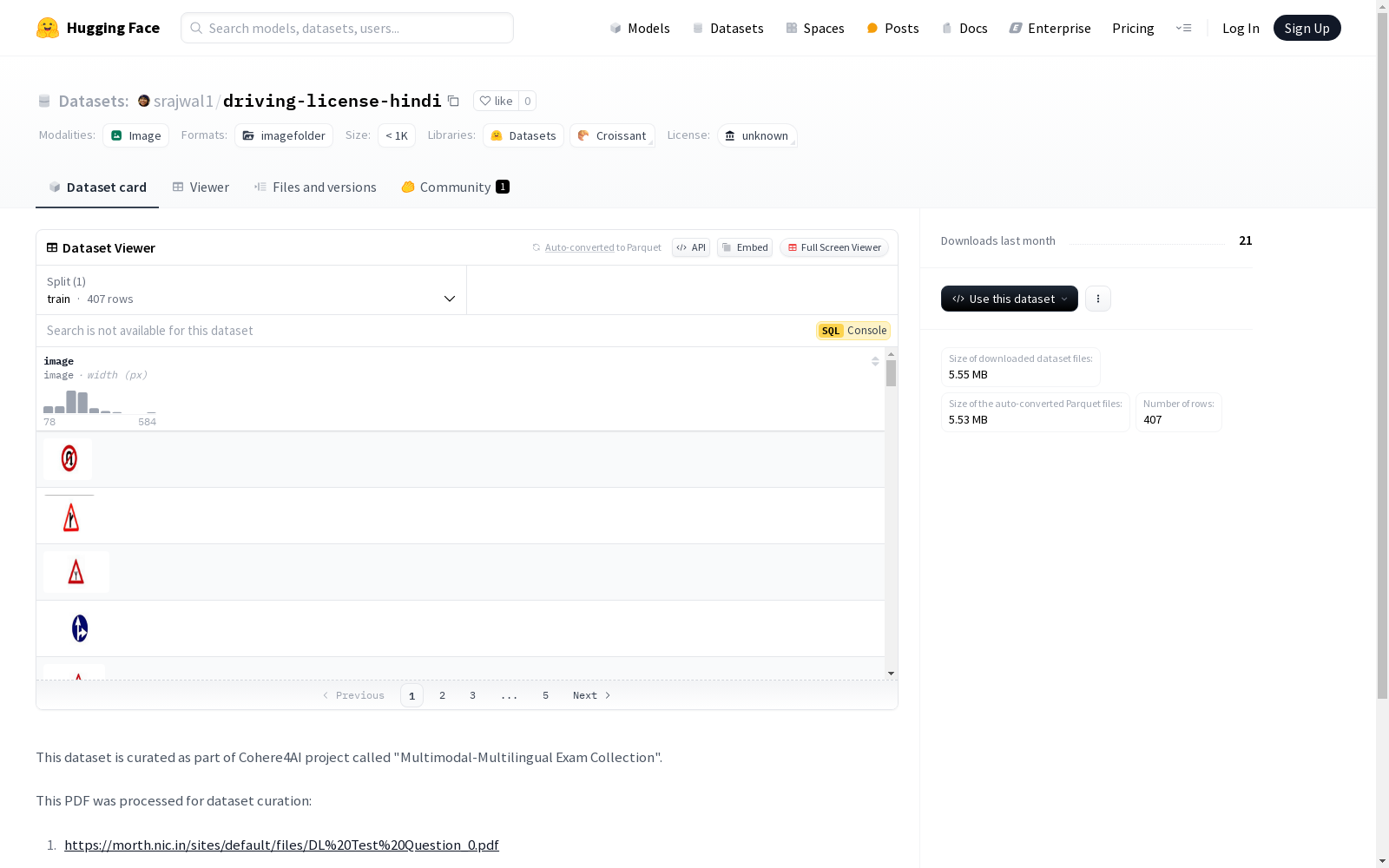Screen dimensions: 1389x868
Task: Open the SQL Console
Action: pos(853,331)
